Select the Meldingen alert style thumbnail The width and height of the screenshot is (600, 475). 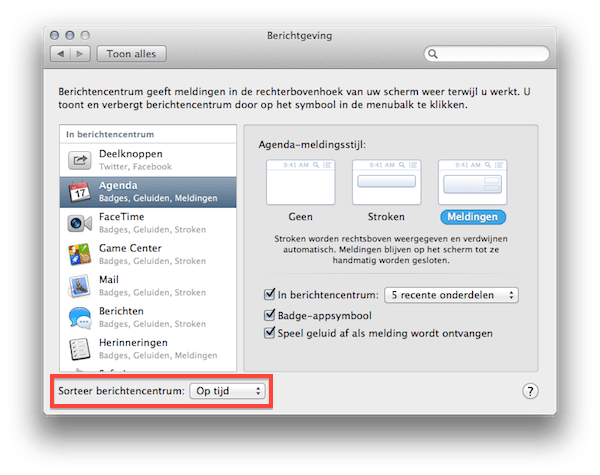pyautogui.click(x=473, y=182)
